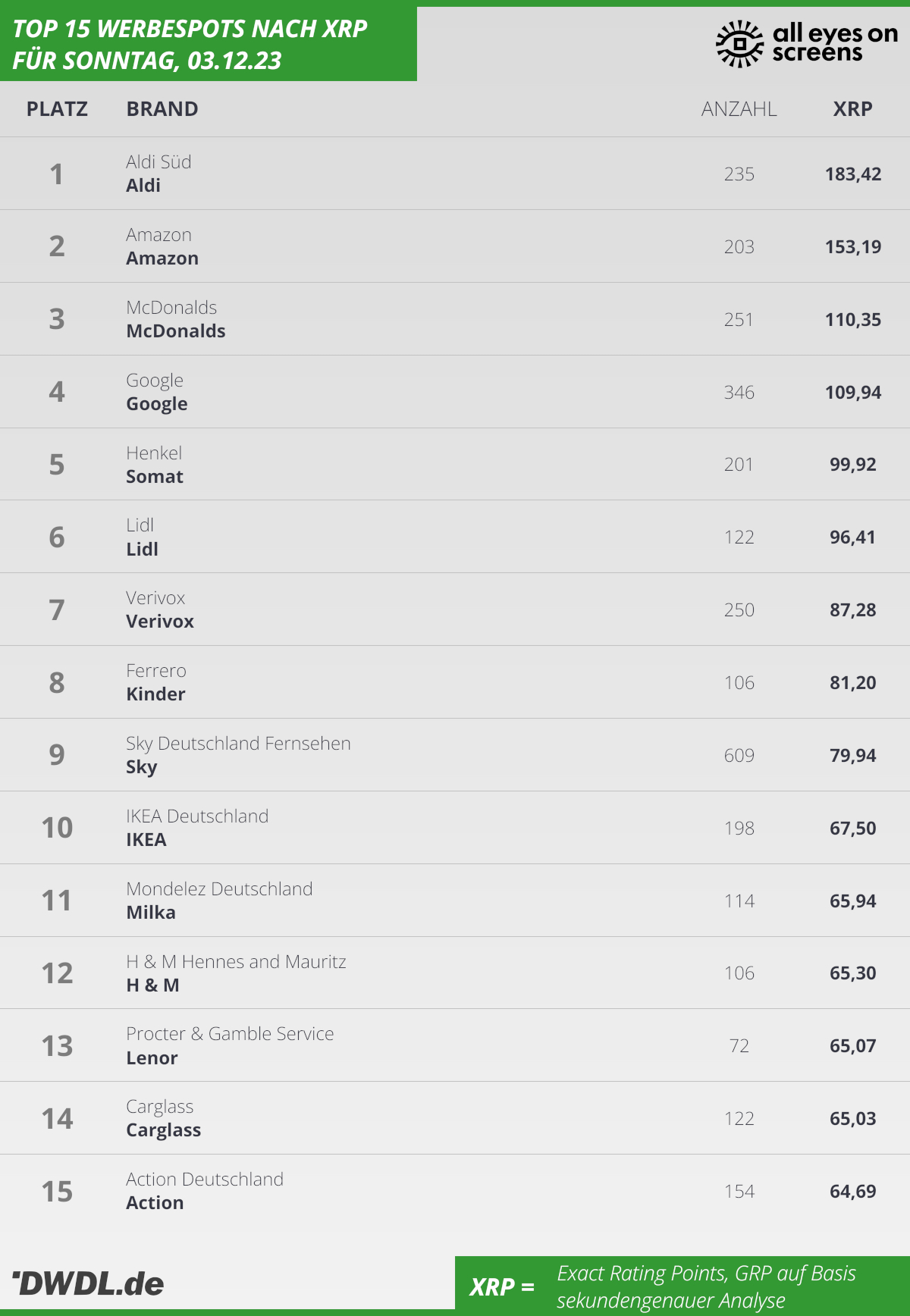
Task: Select the Verivox row
Action: point(455,609)
